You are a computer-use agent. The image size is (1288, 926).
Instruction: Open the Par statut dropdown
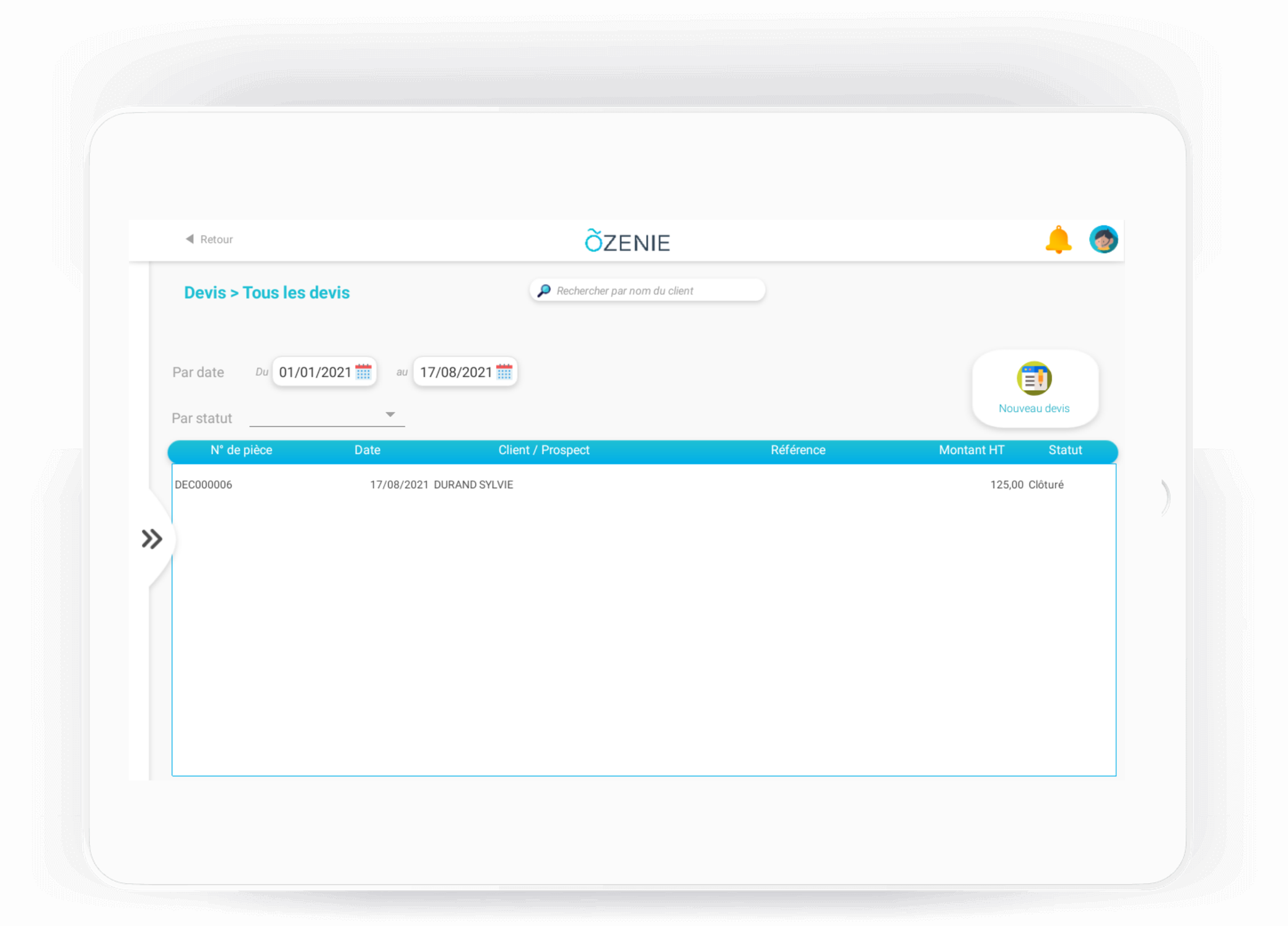point(326,415)
